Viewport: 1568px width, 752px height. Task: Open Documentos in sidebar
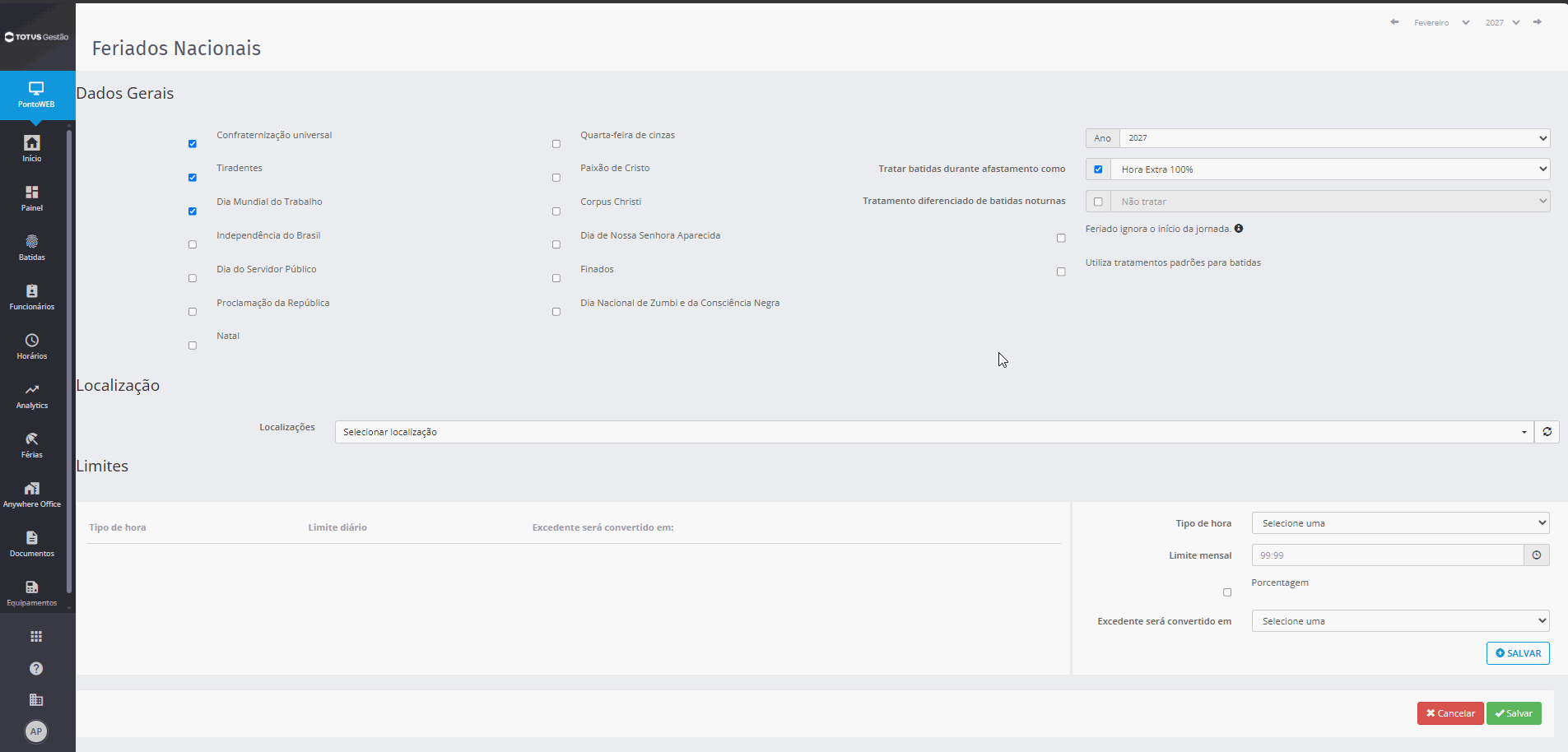[32, 543]
